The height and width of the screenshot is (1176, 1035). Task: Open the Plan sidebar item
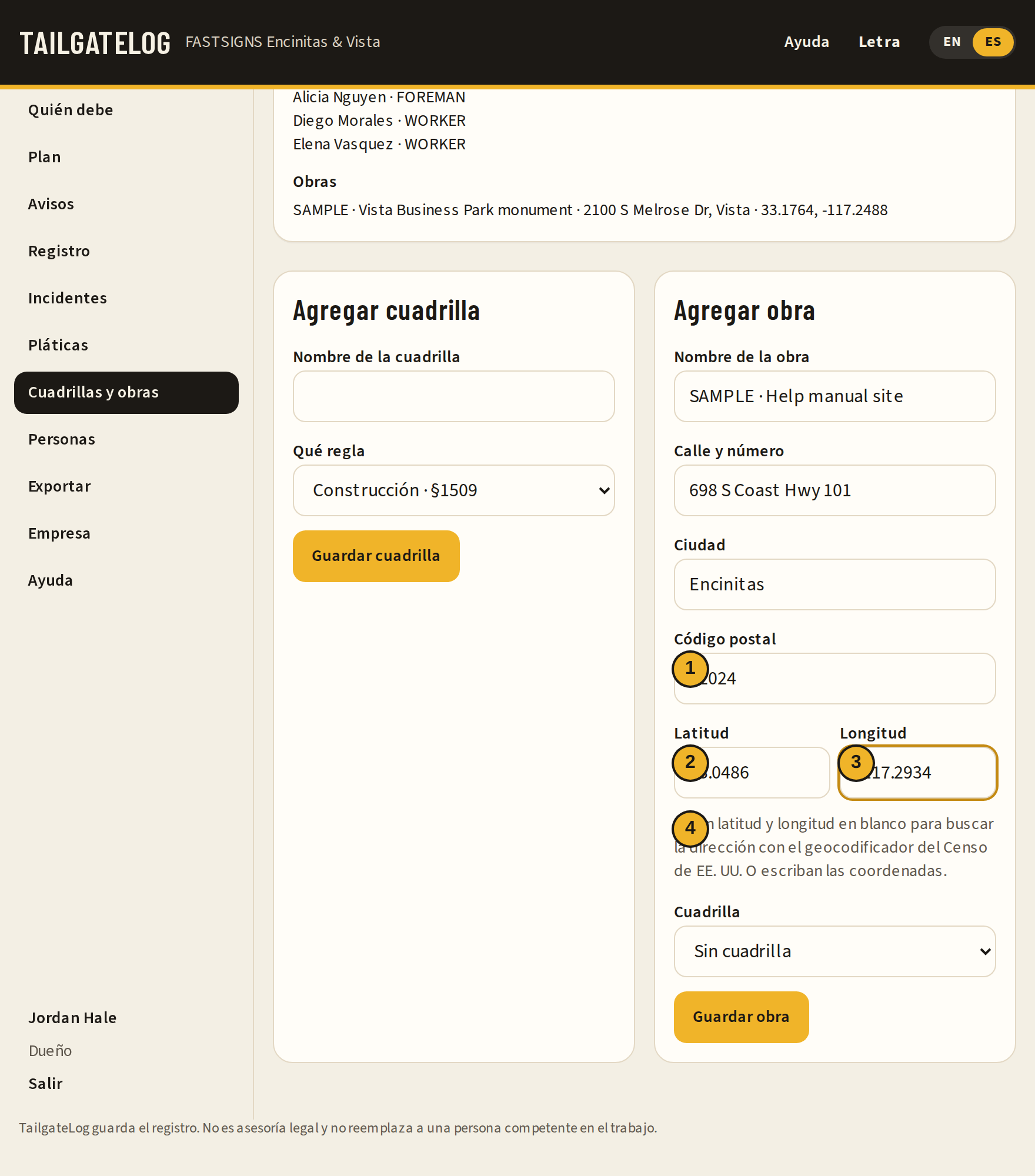[126, 157]
